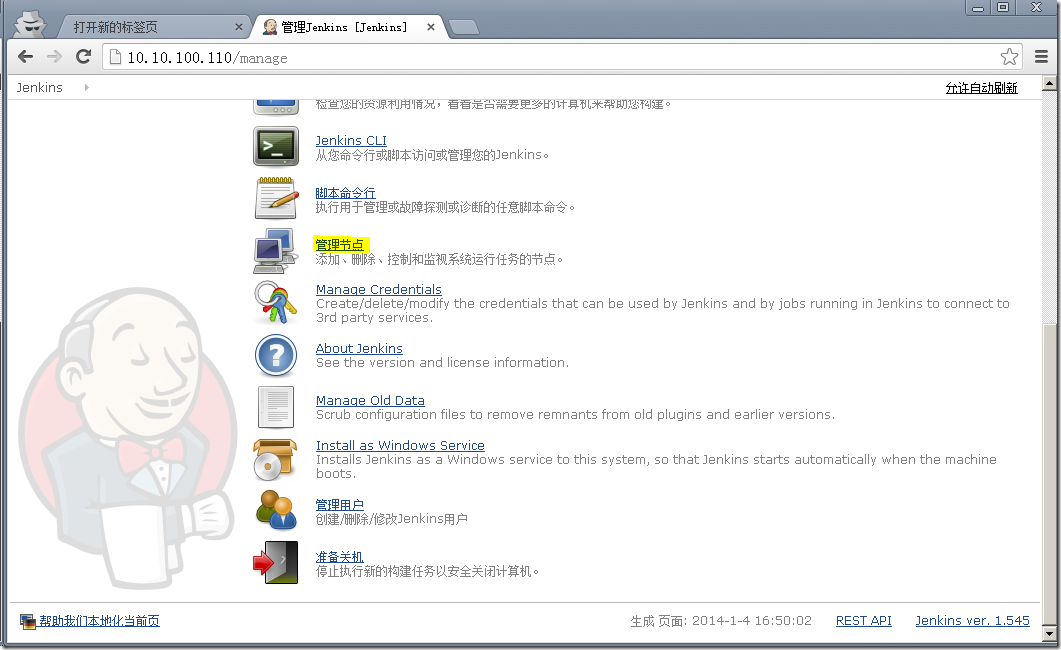Click the 管理节点 computers icon

tap(275, 251)
